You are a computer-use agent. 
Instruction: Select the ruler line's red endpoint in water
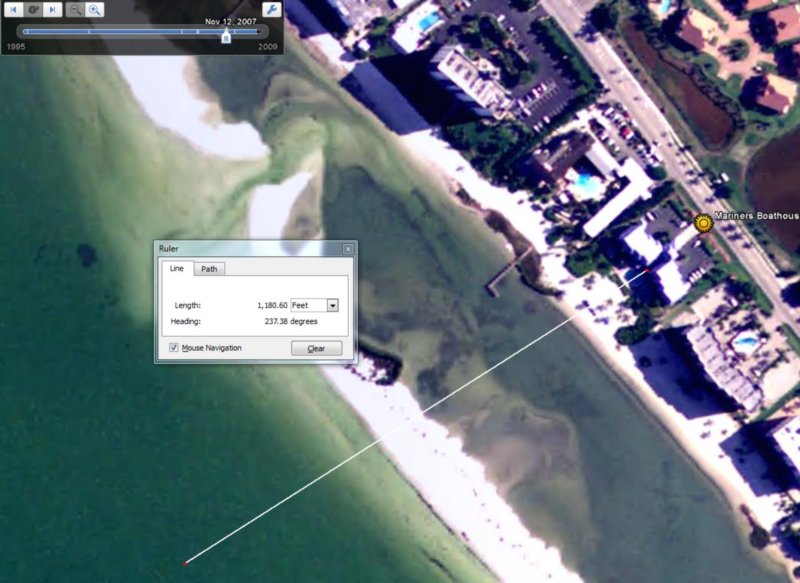click(x=186, y=562)
